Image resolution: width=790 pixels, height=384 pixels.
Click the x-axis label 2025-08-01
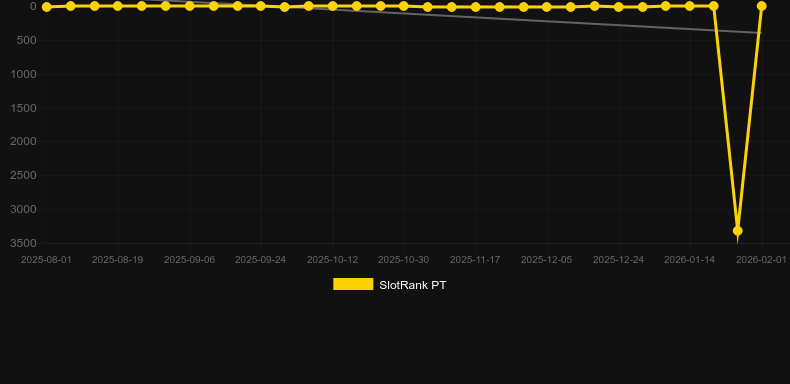coord(46,260)
